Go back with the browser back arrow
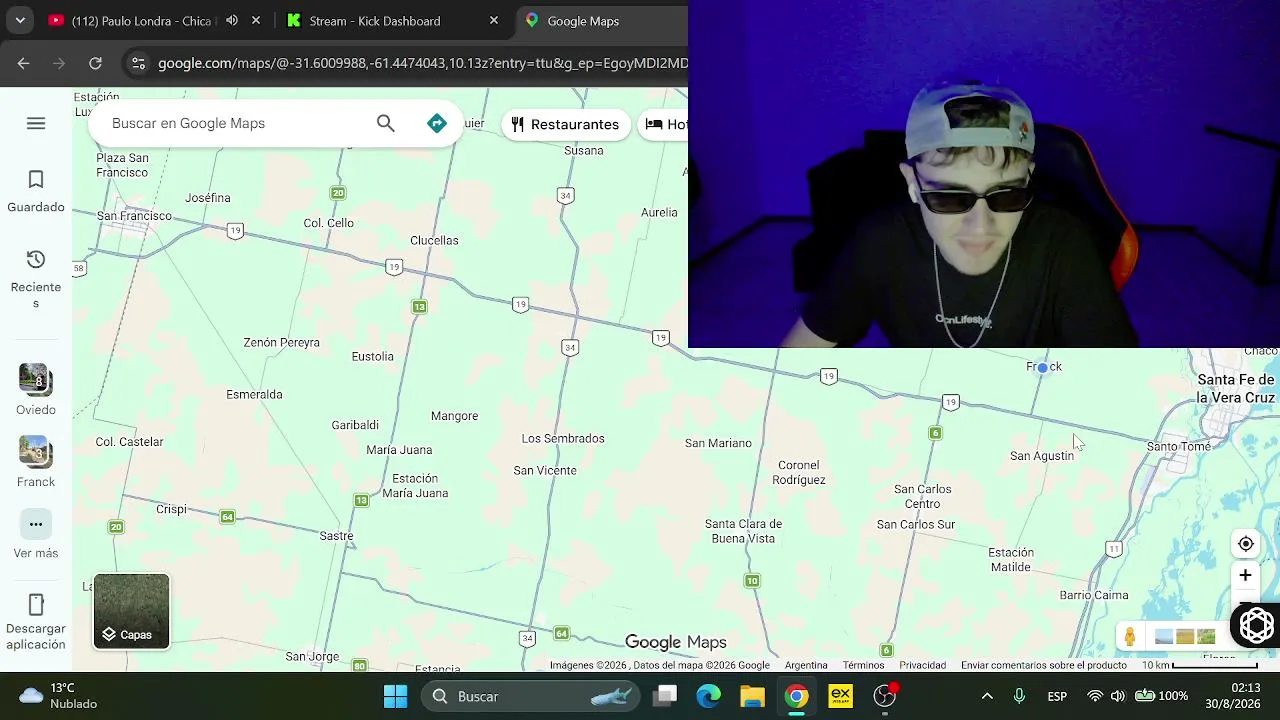The width and height of the screenshot is (1280, 720). pos(23,63)
